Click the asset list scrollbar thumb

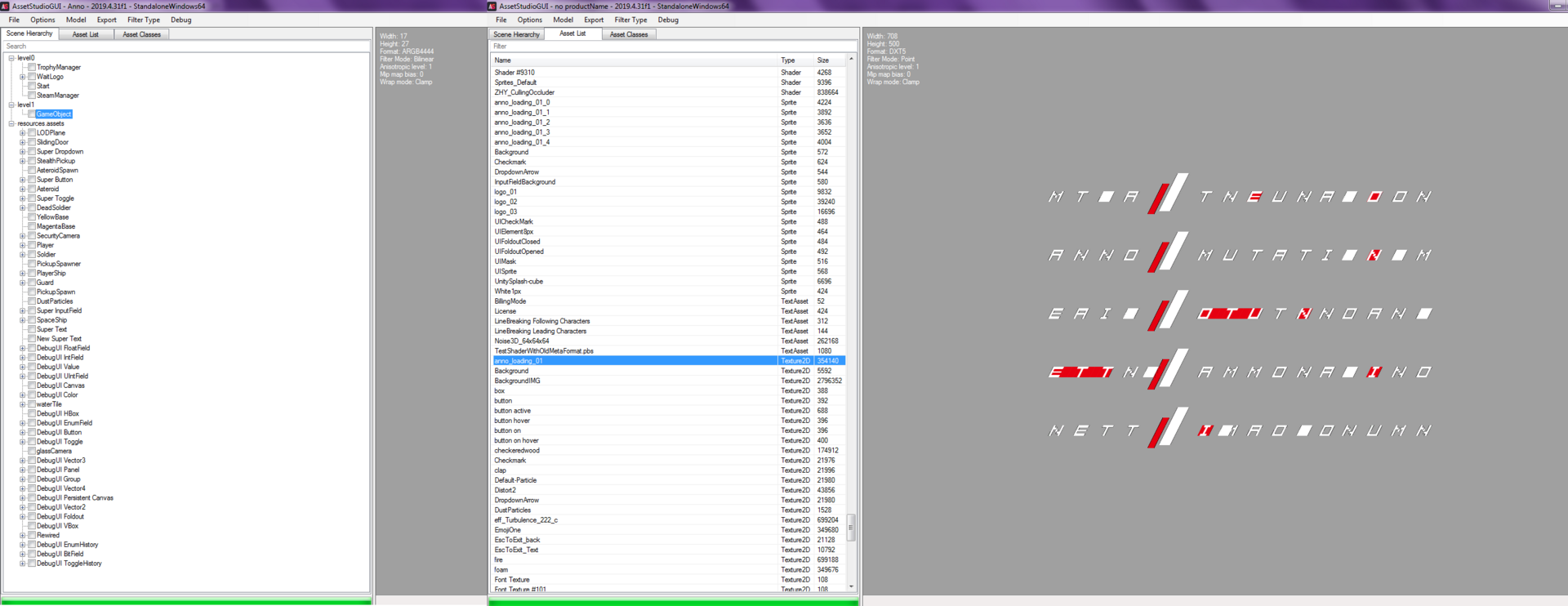[x=851, y=528]
